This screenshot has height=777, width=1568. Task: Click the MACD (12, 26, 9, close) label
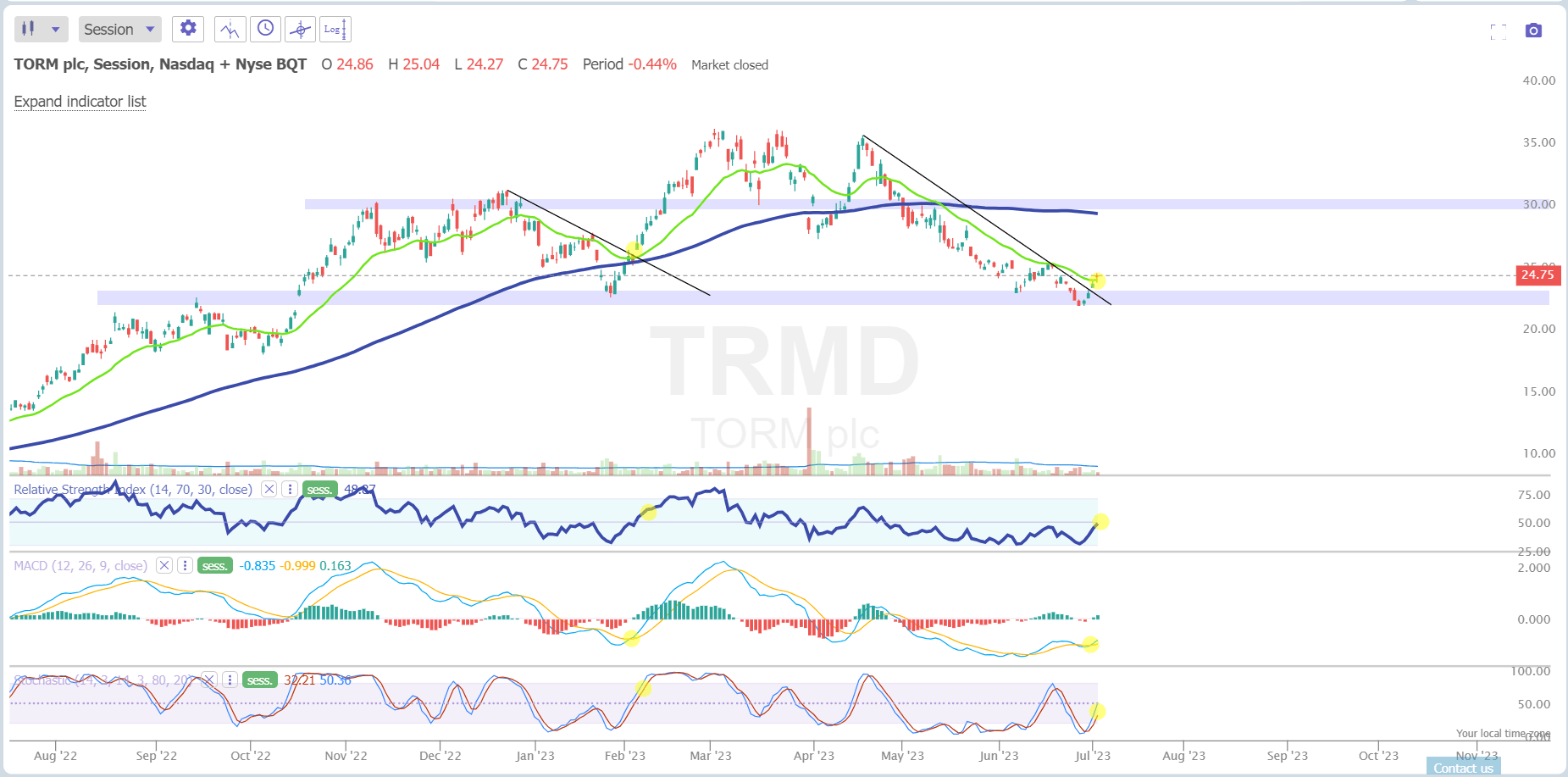pyautogui.click(x=80, y=565)
